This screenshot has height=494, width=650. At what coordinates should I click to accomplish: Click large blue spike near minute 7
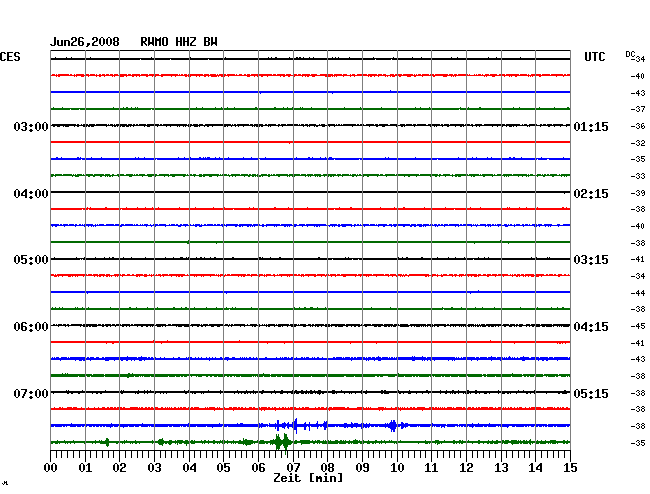click(x=296, y=426)
